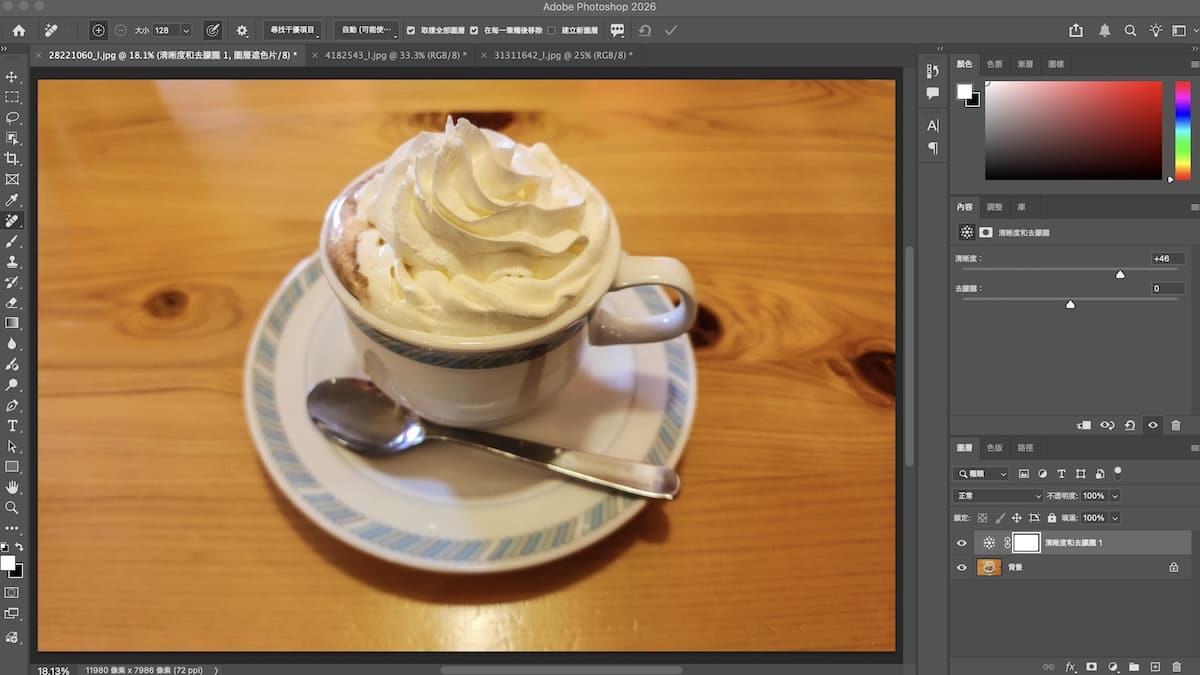Choose the Crop tool

[x=12, y=159]
